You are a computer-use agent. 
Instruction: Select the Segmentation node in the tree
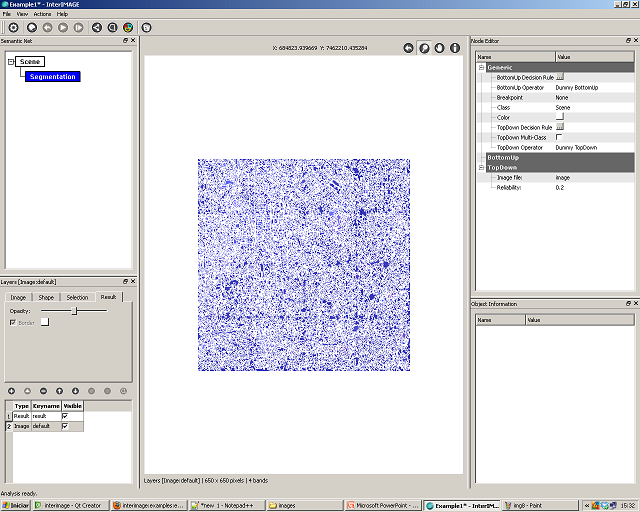point(53,76)
